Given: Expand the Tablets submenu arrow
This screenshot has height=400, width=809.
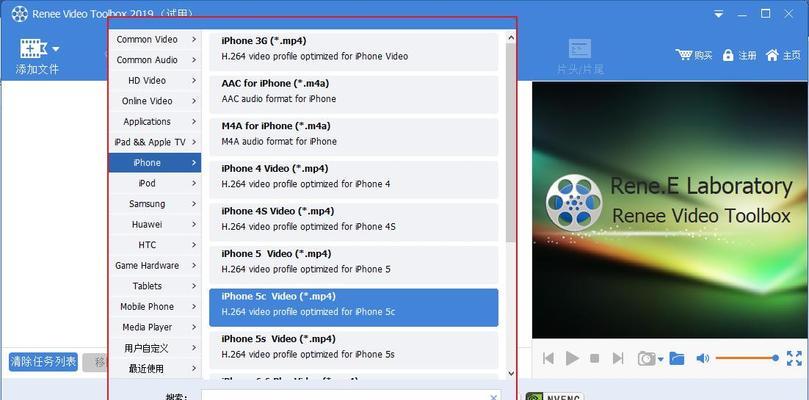Looking at the screenshot, I should (x=194, y=286).
